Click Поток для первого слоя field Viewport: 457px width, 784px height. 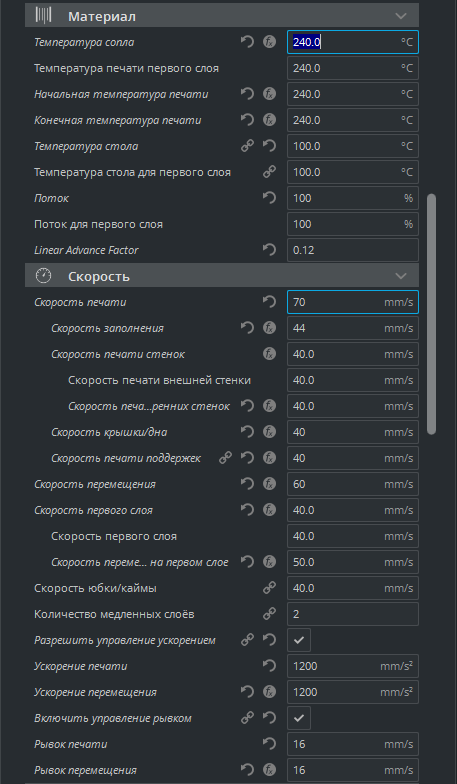353,224
